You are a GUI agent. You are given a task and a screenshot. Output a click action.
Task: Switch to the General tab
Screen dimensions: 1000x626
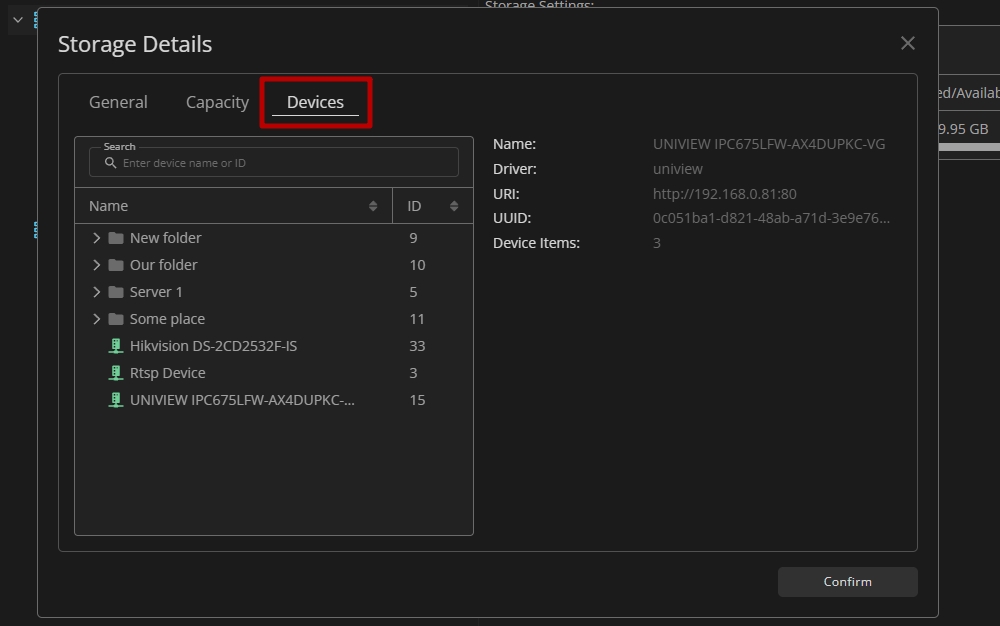click(118, 102)
